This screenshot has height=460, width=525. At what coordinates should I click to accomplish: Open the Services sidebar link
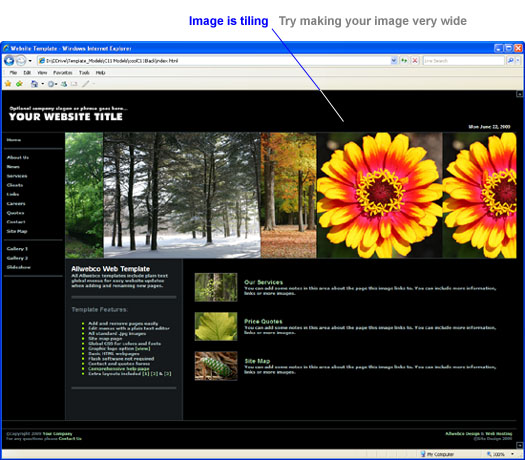(17, 176)
